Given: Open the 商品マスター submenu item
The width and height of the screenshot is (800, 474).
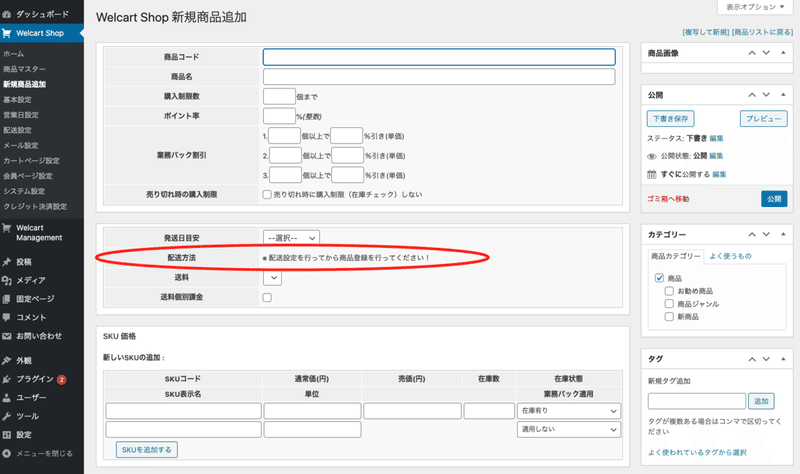Looking at the screenshot, I should 24,69.
